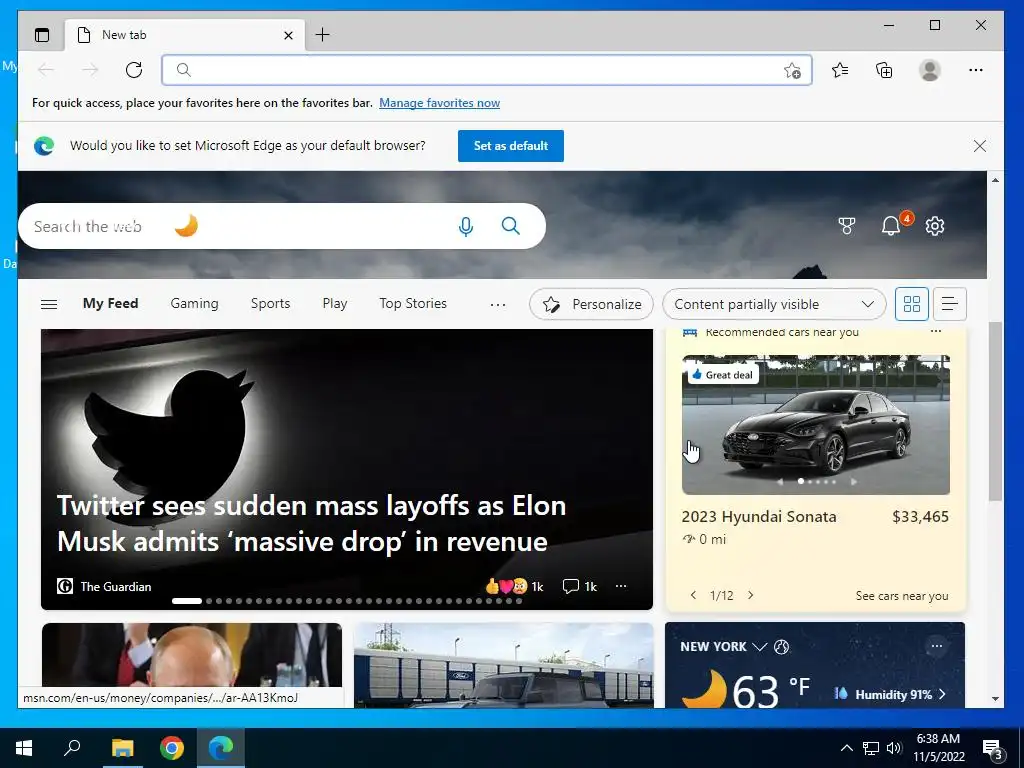Screen dimensions: 1024x768
Task: Open the profile avatar
Action: coord(929,70)
